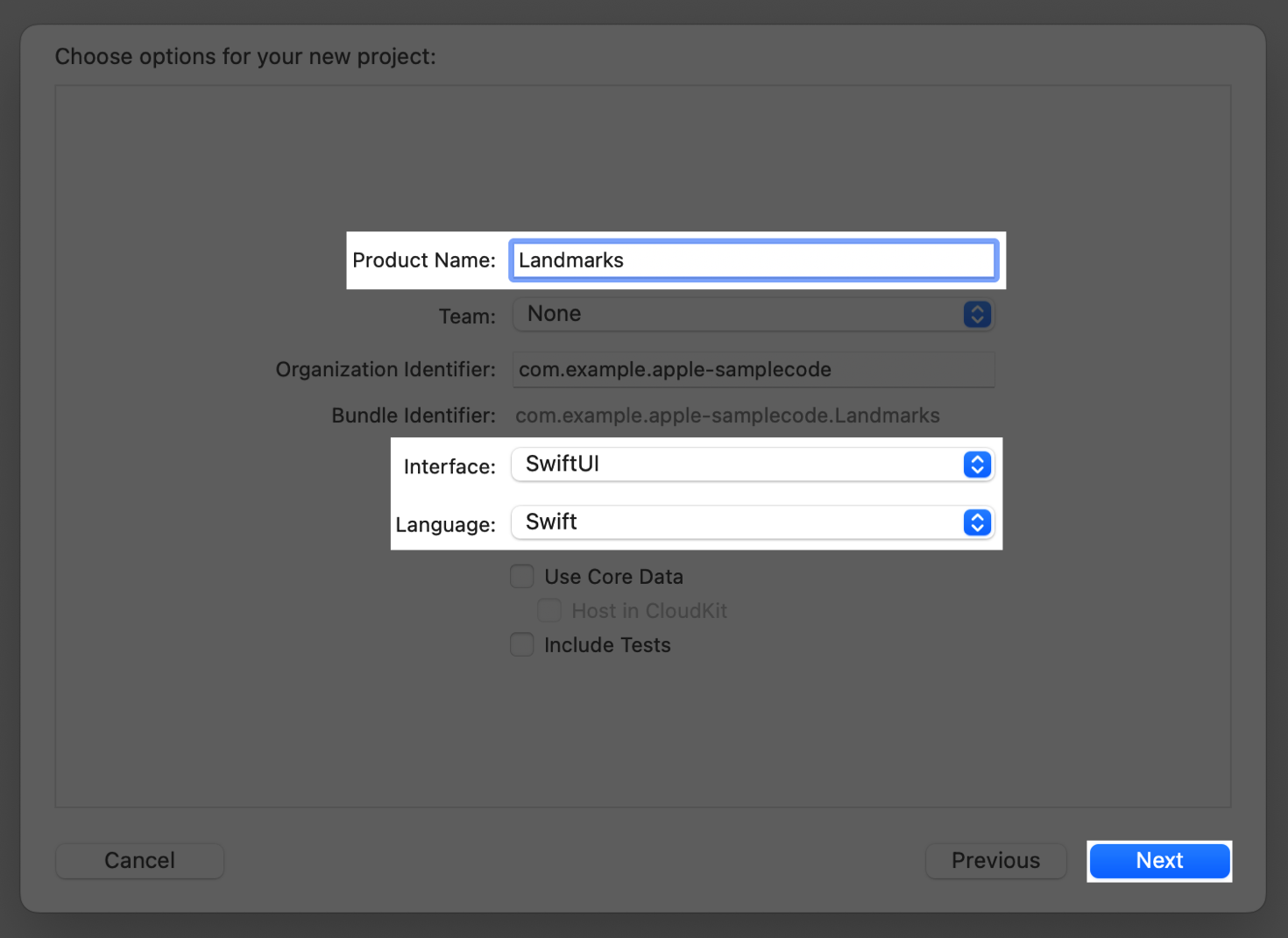
Task: Click the Cancel button
Action: 139,861
